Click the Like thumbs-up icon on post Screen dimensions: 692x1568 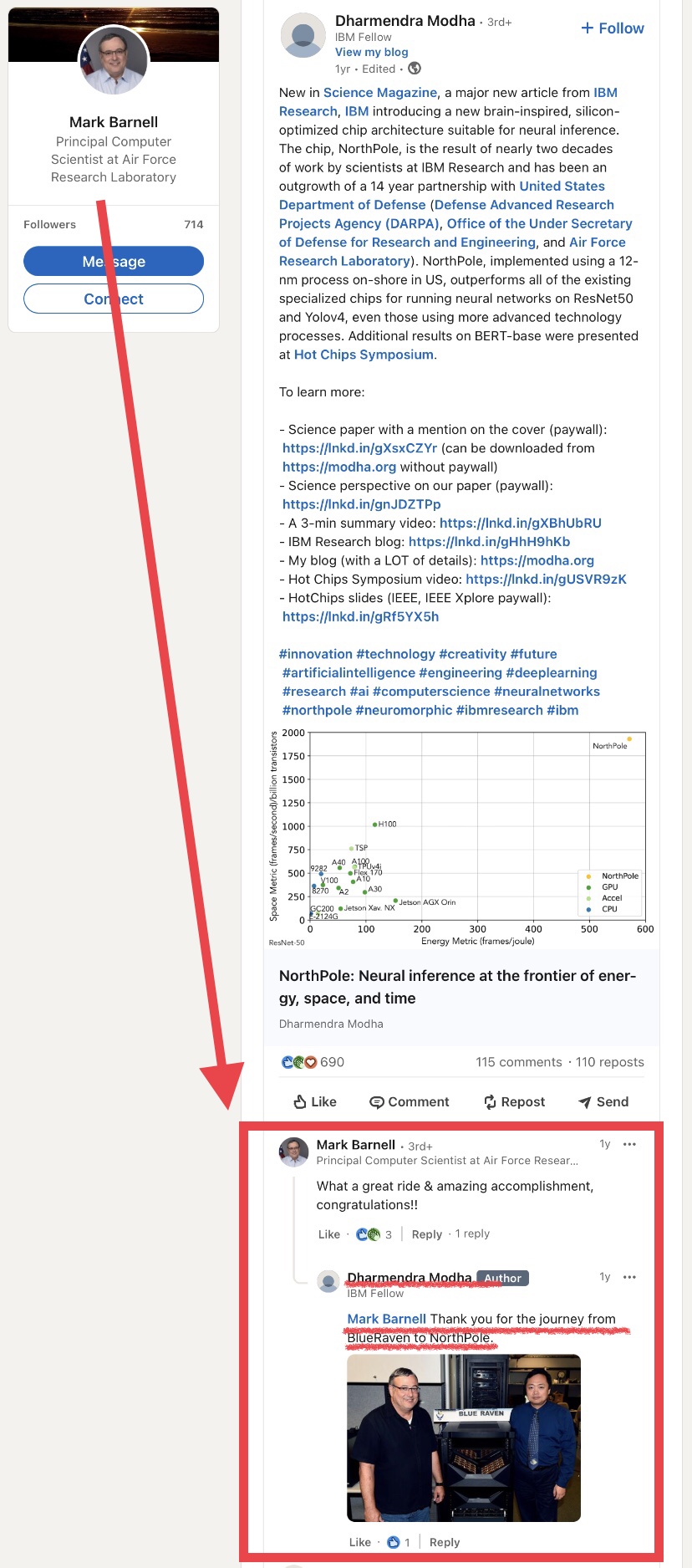coord(300,1101)
